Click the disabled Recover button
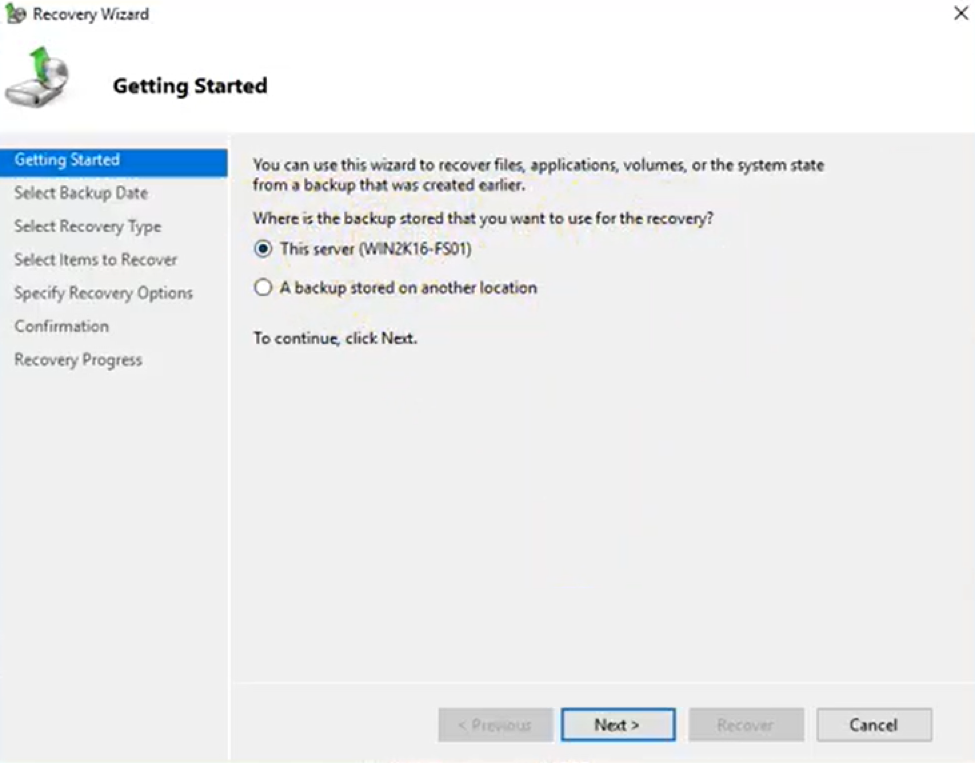Viewport: 977px width, 764px height. 745,725
